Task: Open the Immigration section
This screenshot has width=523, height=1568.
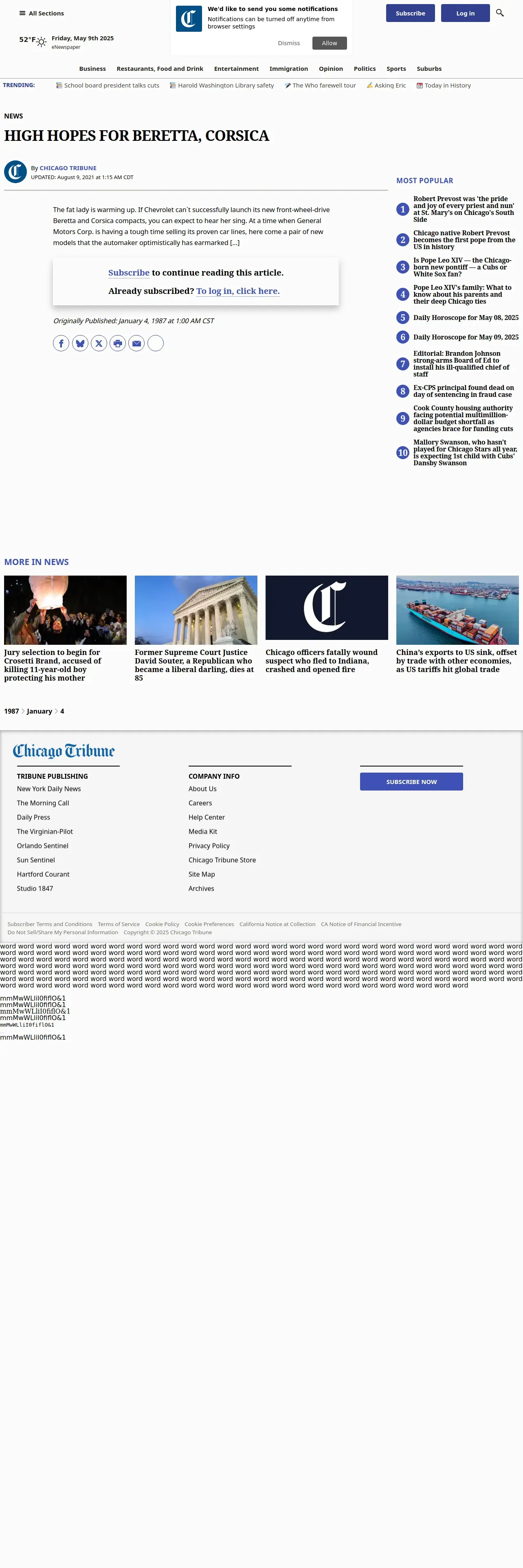Action: (x=289, y=69)
